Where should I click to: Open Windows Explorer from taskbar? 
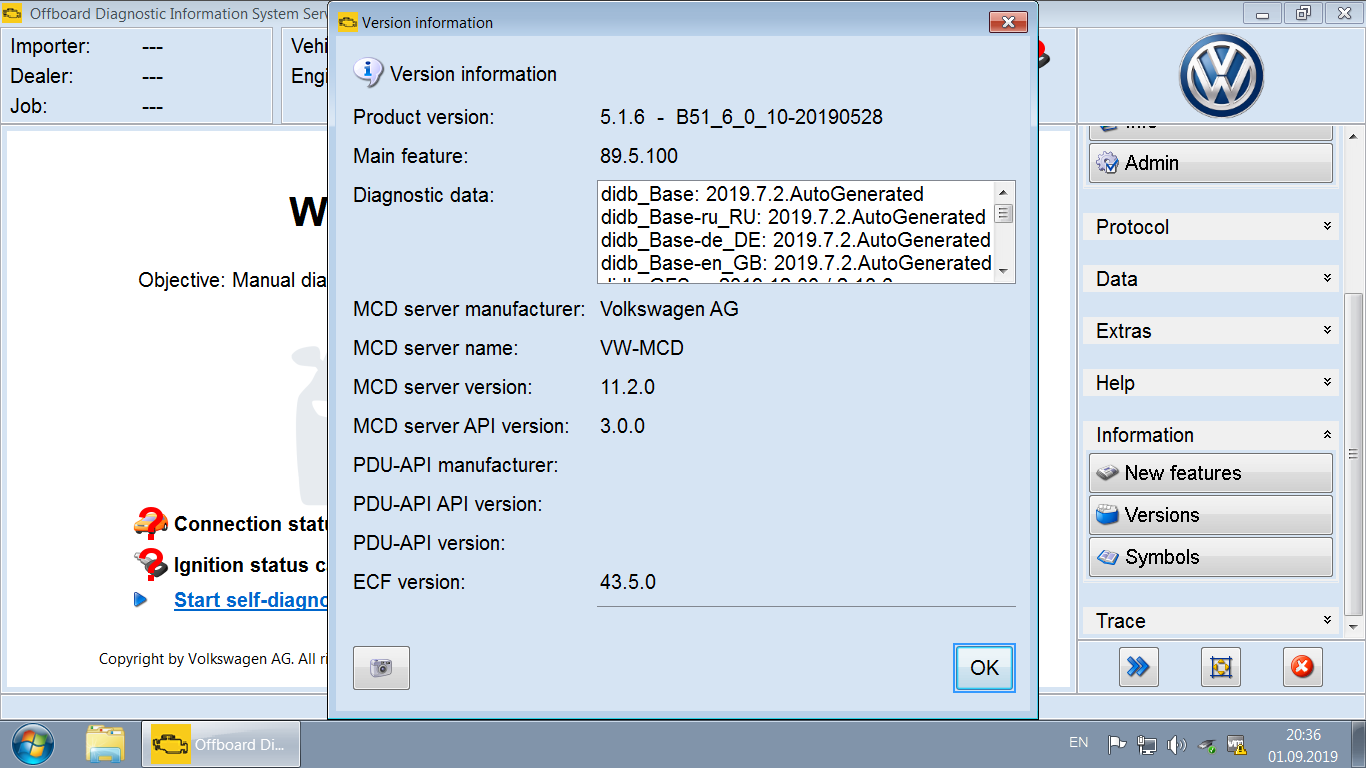point(105,744)
